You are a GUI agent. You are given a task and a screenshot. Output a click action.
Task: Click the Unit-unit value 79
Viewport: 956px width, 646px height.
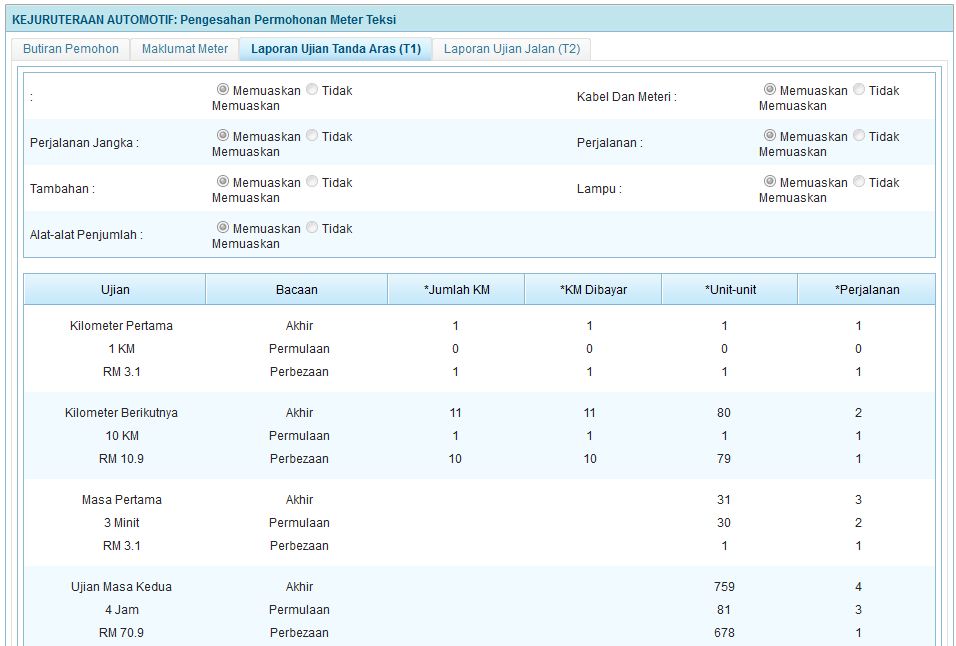724,459
